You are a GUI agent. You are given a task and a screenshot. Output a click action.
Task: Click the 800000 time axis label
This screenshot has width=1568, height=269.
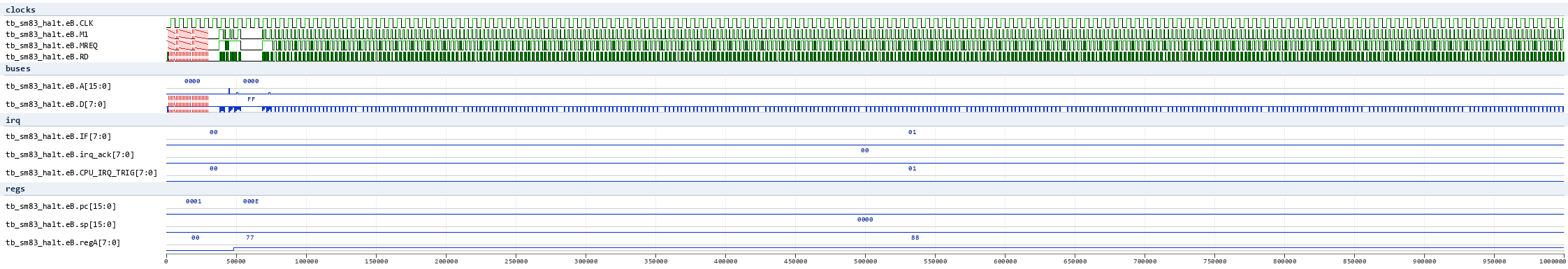(x=1284, y=261)
